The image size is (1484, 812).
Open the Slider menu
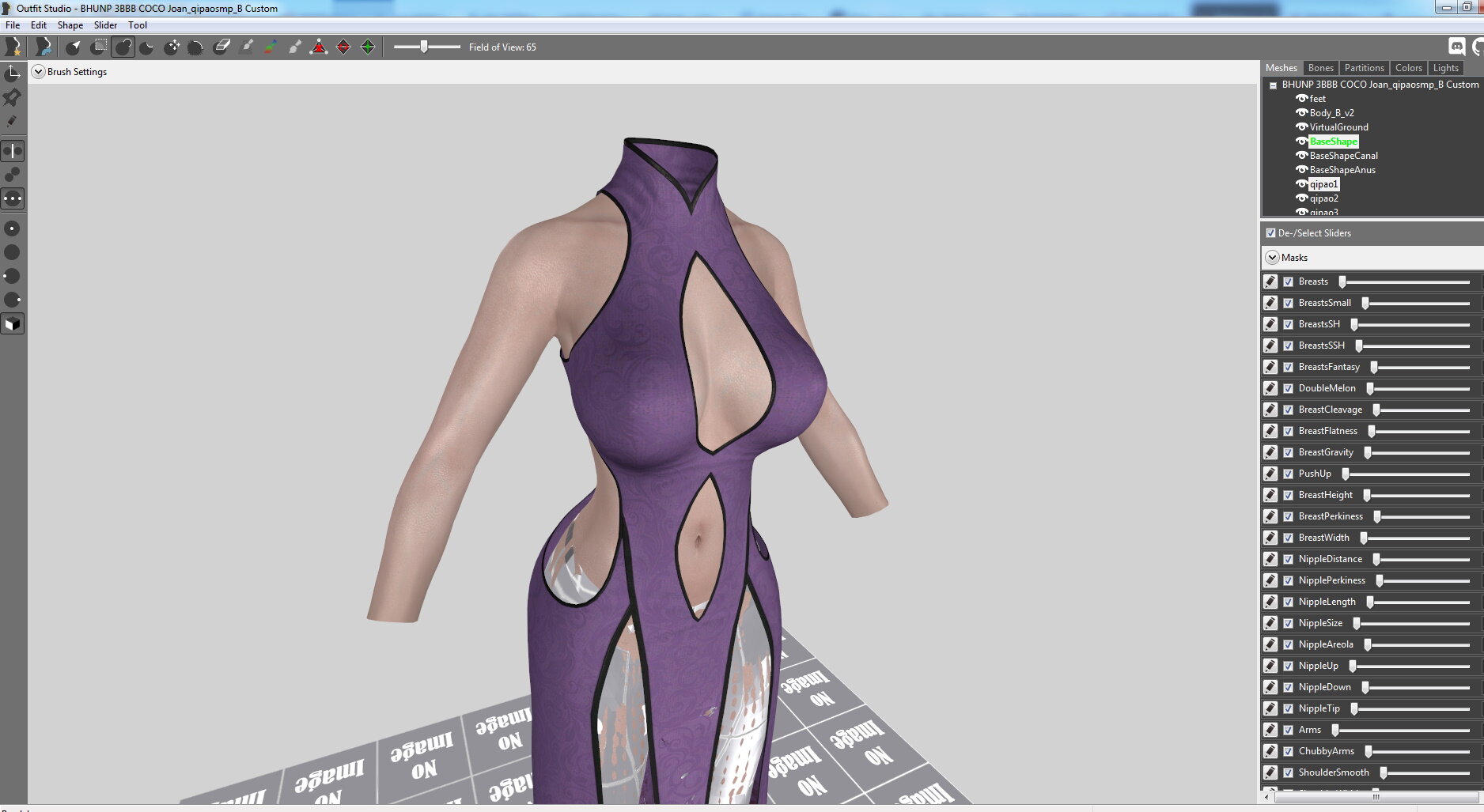(105, 25)
